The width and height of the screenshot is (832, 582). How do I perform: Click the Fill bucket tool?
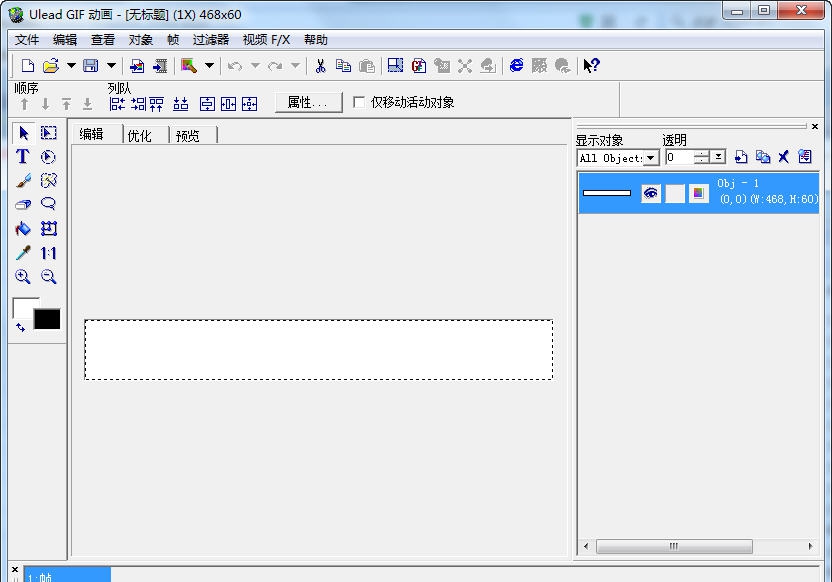coord(22,228)
